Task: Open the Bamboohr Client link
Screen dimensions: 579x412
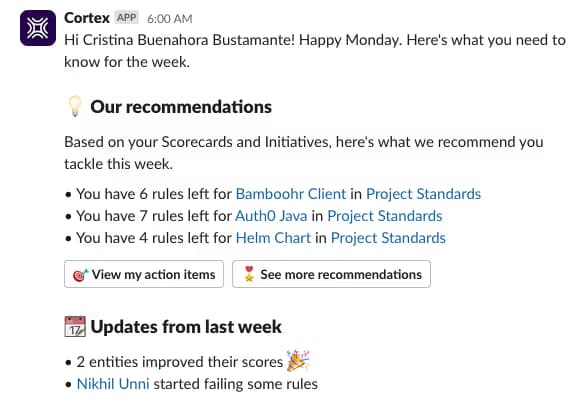Action: [291, 194]
